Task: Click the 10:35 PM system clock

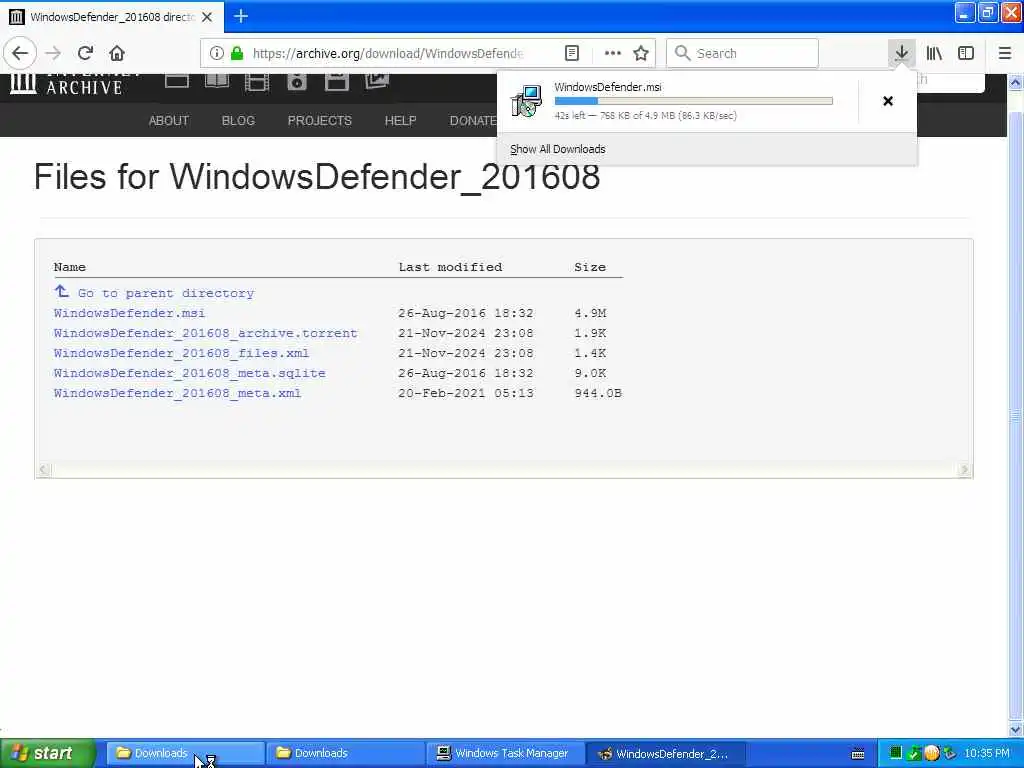Action: 987,753
